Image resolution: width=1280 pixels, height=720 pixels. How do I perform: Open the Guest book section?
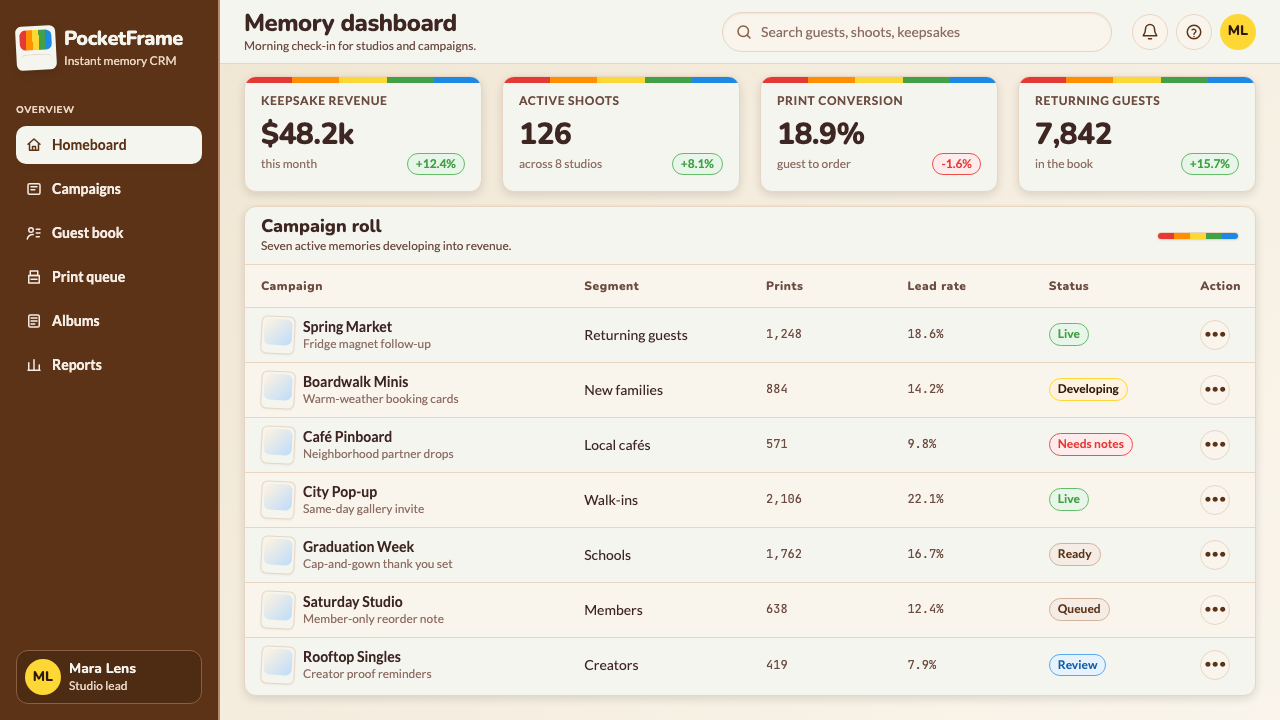click(109, 233)
